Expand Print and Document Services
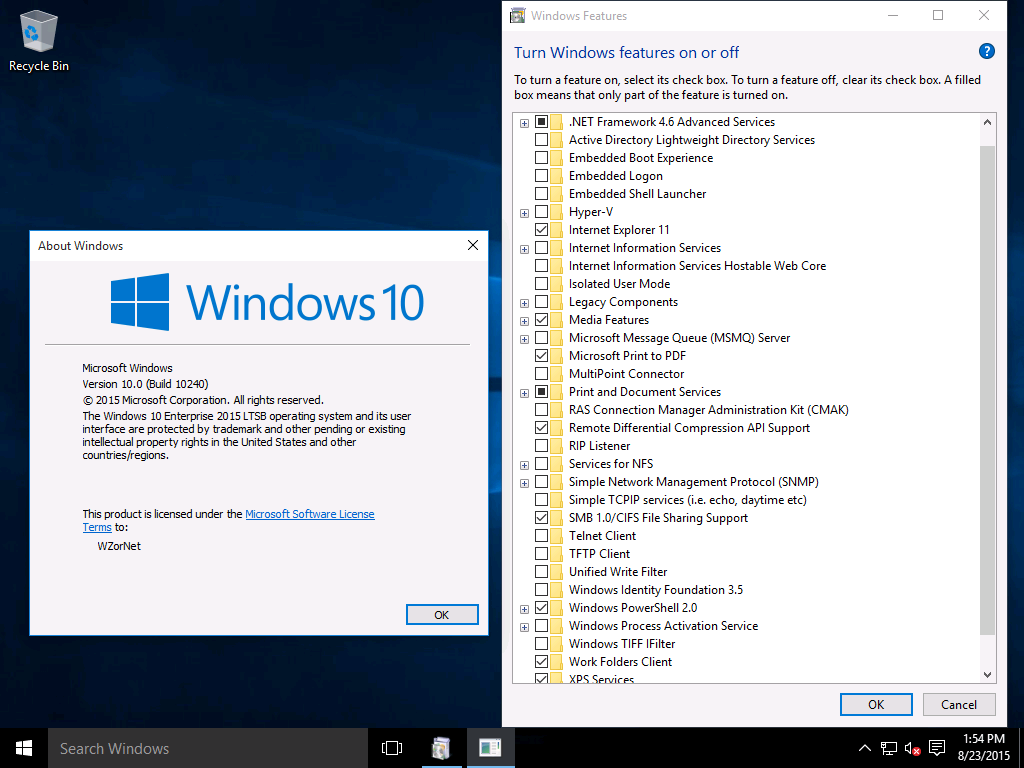Screen dimensions: 1024x768 coord(524,392)
